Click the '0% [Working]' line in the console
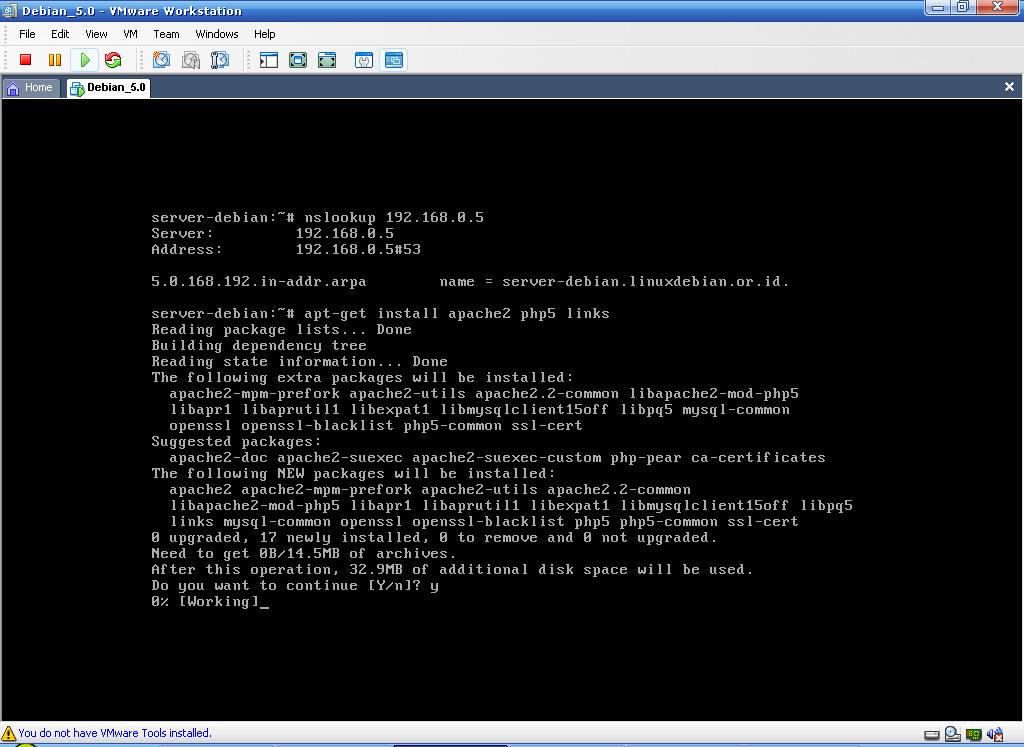Viewport: 1024px width, 747px height. pos(210,601)
